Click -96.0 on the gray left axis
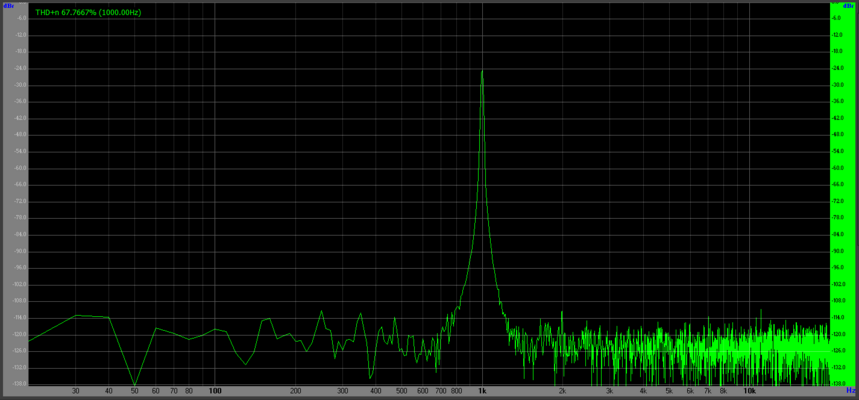 click(21, 268)
